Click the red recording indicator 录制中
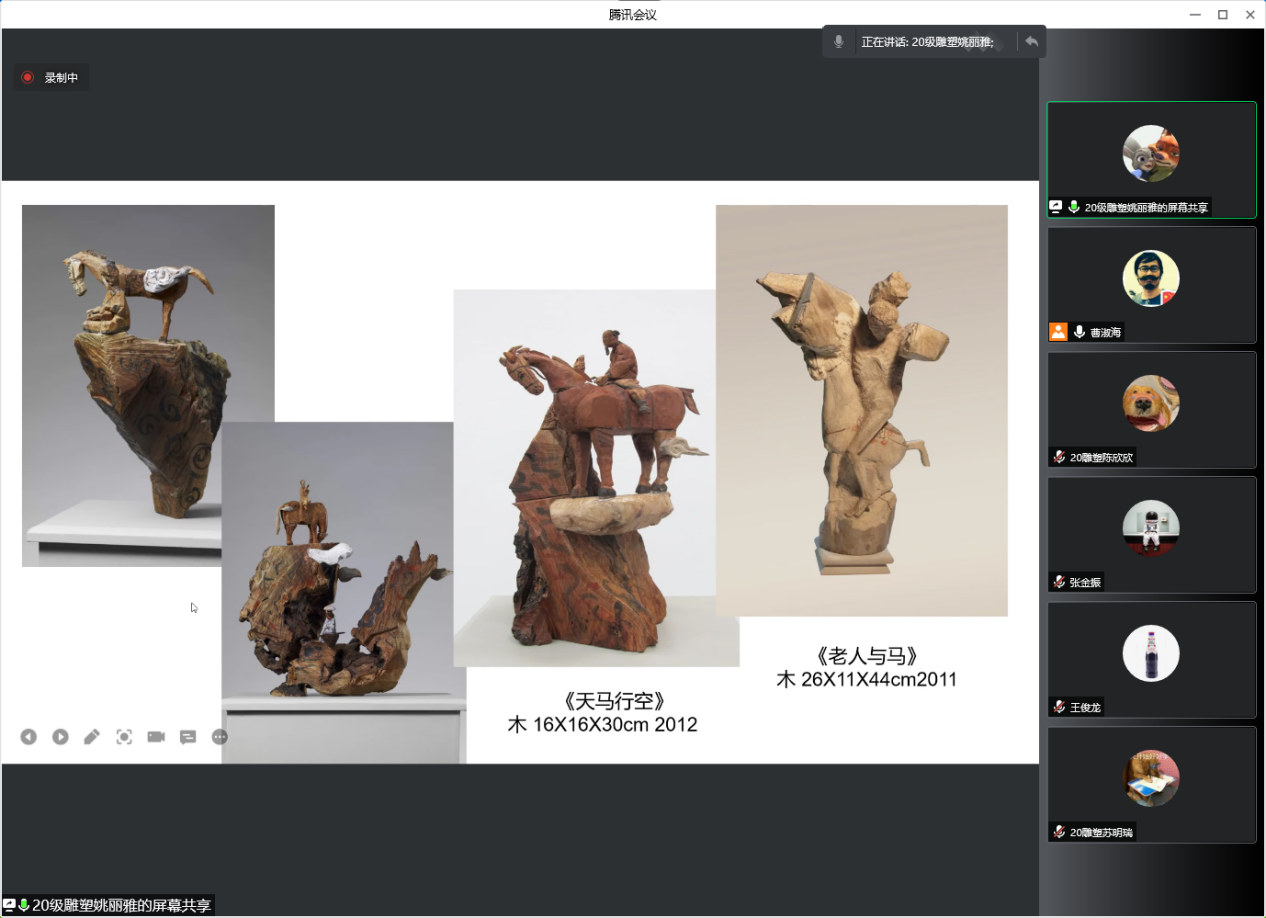Image resolution: width=1266 pixels, height=918 pixels. coord(51,78)
